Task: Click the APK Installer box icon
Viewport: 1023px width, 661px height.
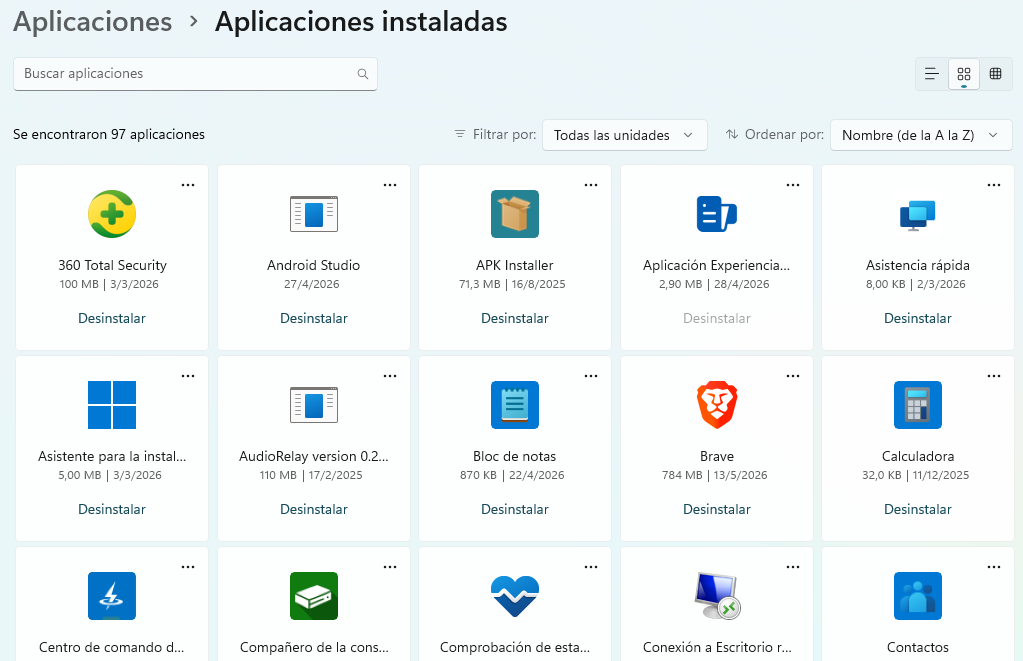Action: [x=515, y=214]
